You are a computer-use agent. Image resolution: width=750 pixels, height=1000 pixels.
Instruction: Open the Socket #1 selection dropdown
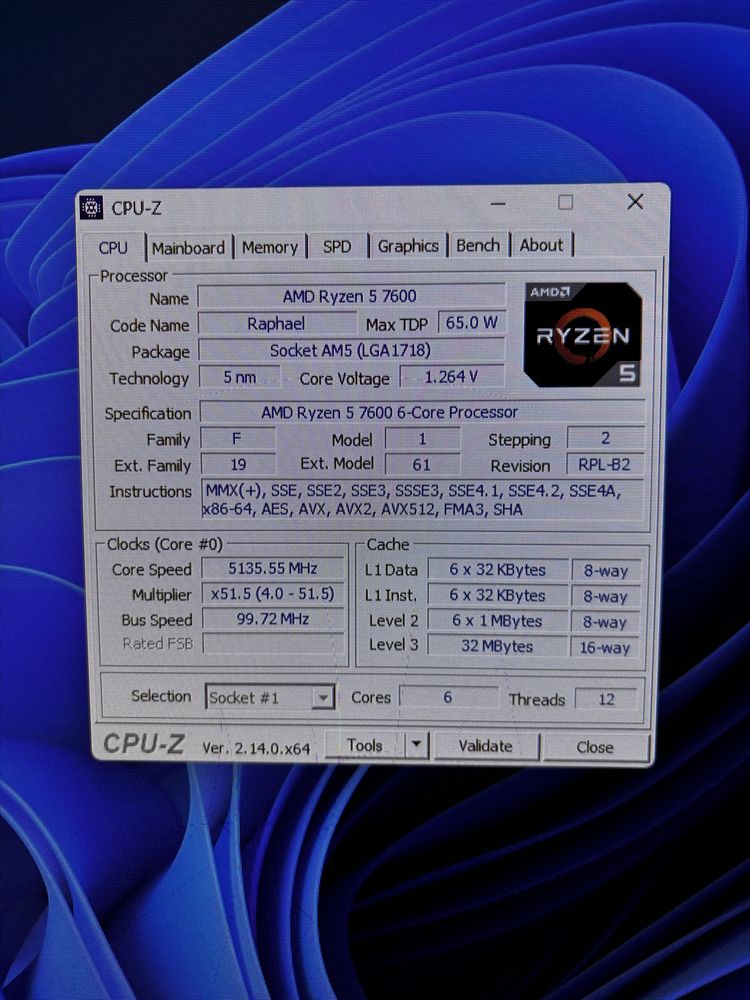coord(270,697)
